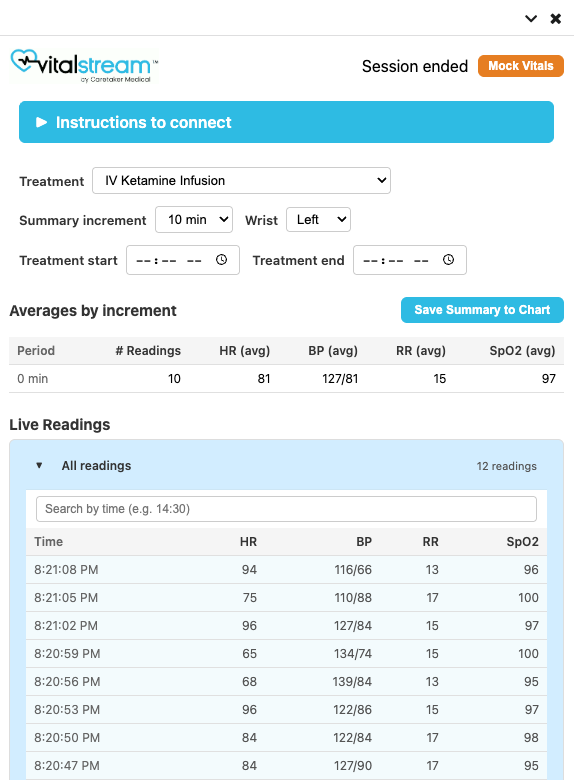Click the Time column header in Live Readings
Image resolution: width=574 pixels, height=780 pixels.
49,542
